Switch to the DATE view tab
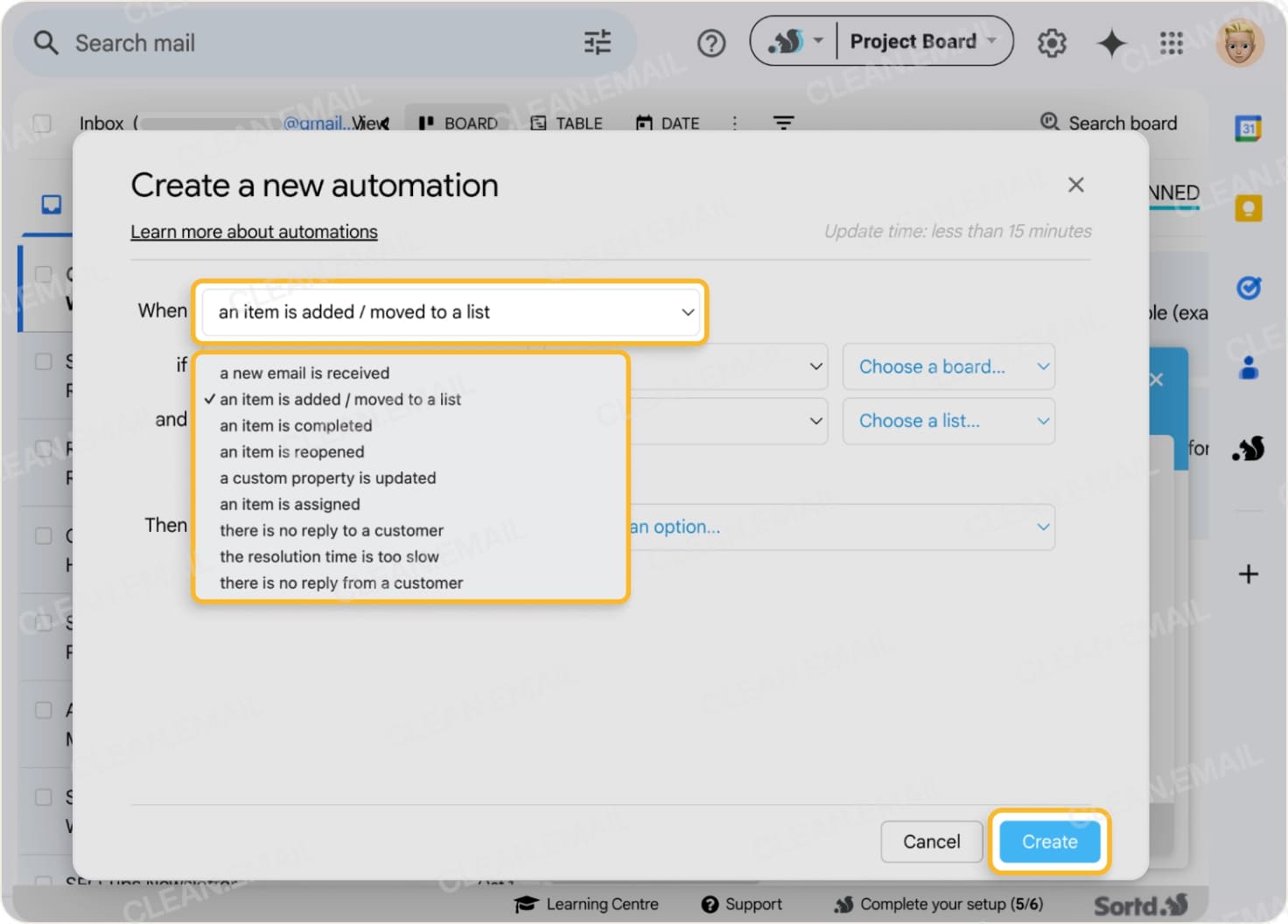 coord(667,122)
